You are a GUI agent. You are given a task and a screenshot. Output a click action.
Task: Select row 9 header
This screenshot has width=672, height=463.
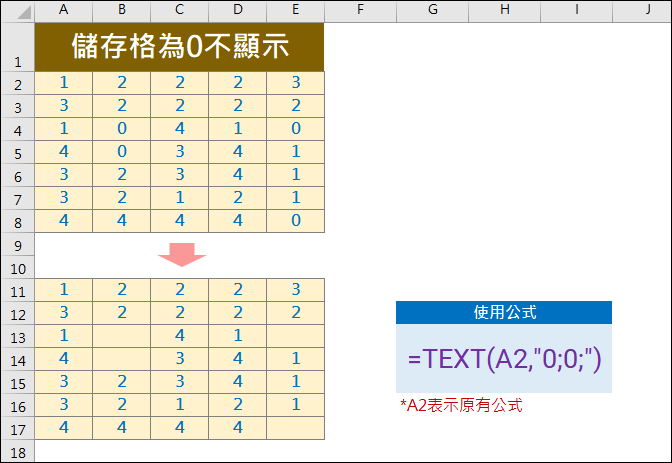point(18,244)
